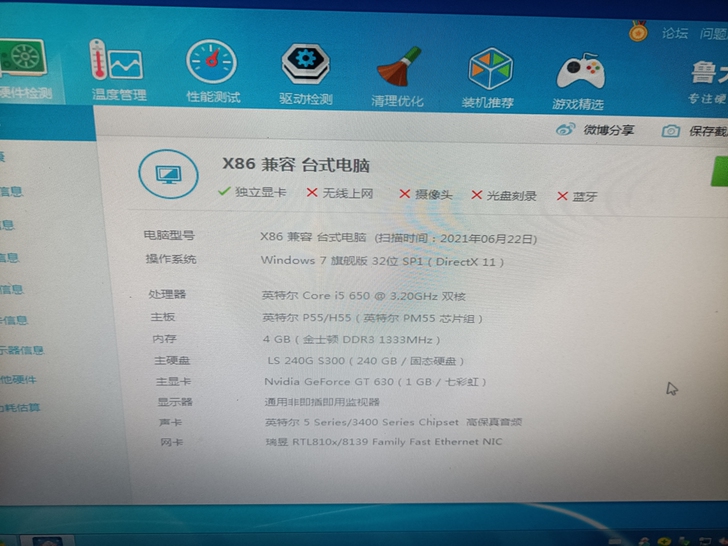Click the gear driver box icon
This screenshot has width=728, height=546.
coord(306,64)
